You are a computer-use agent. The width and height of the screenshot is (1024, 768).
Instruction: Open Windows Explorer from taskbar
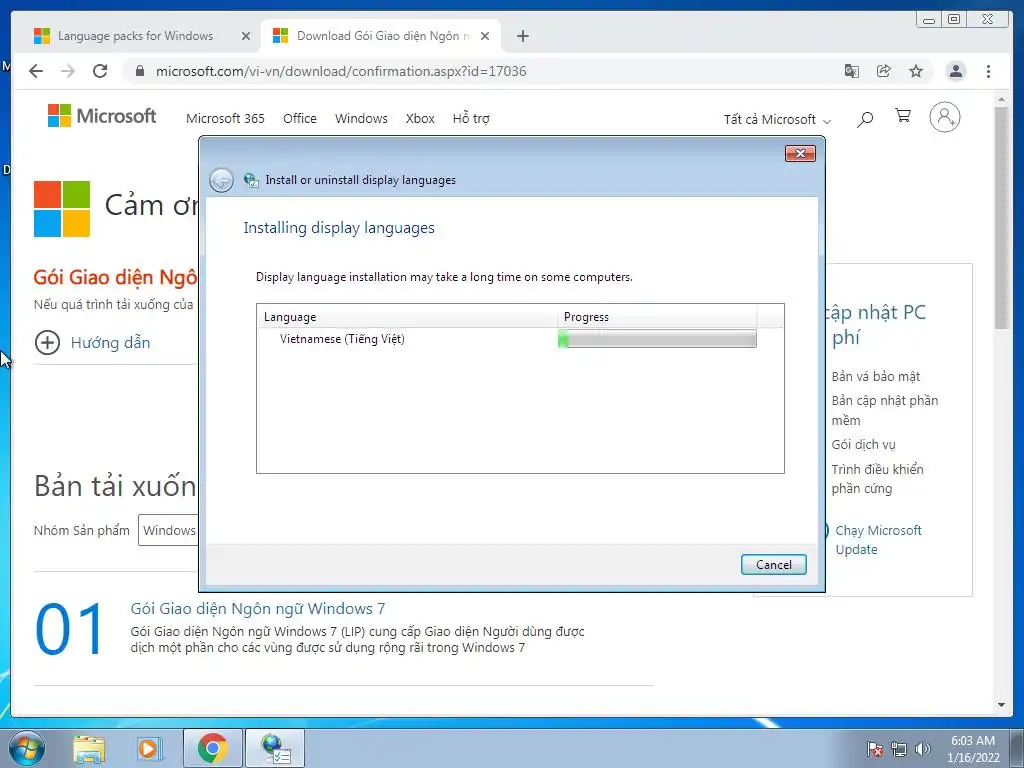pyautogui.click(x=89, y=748)
